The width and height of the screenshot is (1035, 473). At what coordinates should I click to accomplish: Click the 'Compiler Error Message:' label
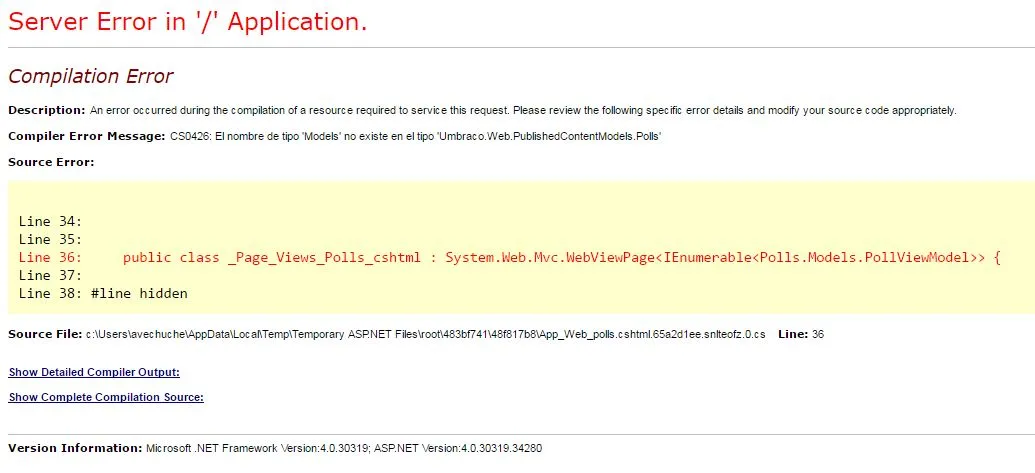pos(86,137)
